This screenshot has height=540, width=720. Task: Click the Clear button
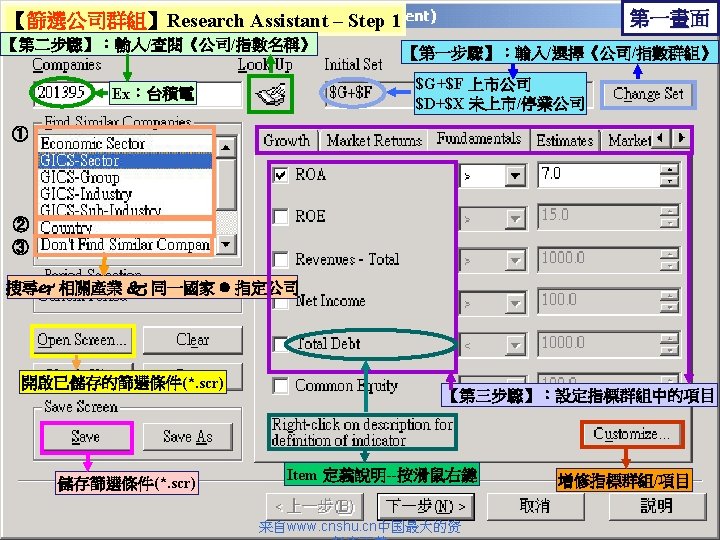(x=193, y=340)
